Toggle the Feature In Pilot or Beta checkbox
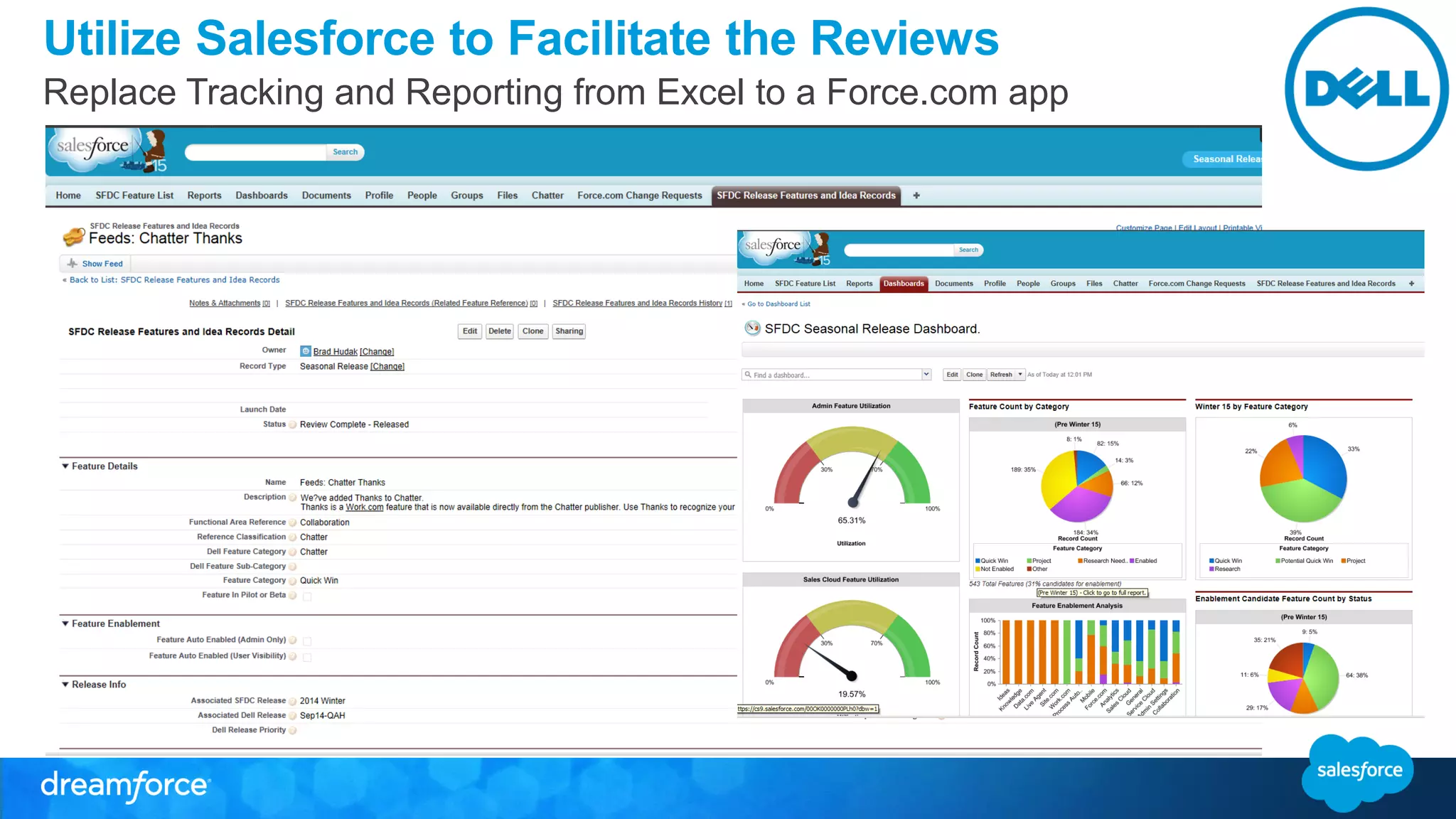 (x=307, y=596)
